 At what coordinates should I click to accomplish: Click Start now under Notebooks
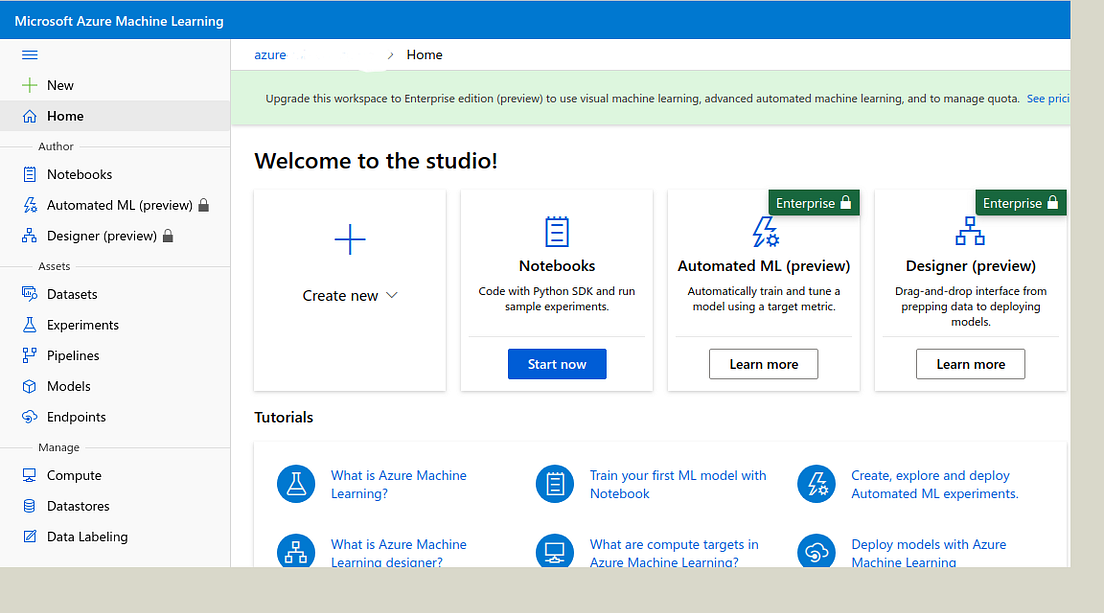pyautogui.click(x=556, y=364)
